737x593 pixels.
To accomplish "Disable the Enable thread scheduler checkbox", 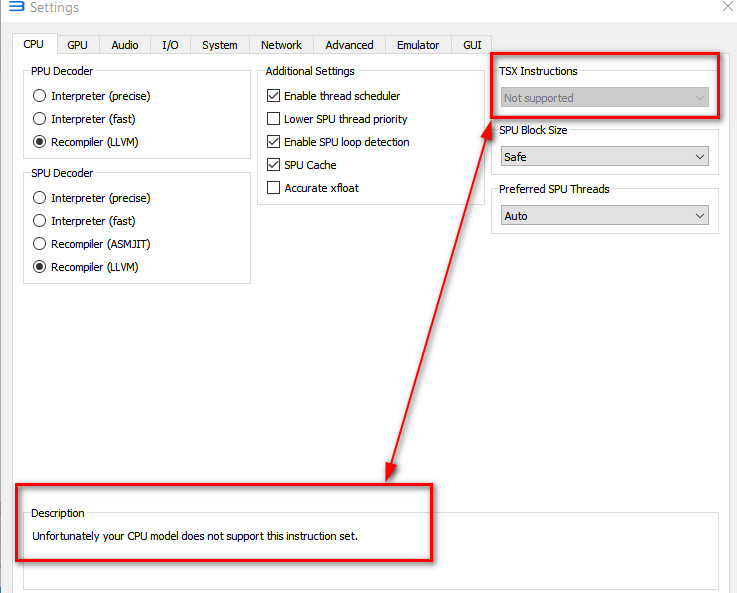I will pyautogui.click(x=274, y=96).
